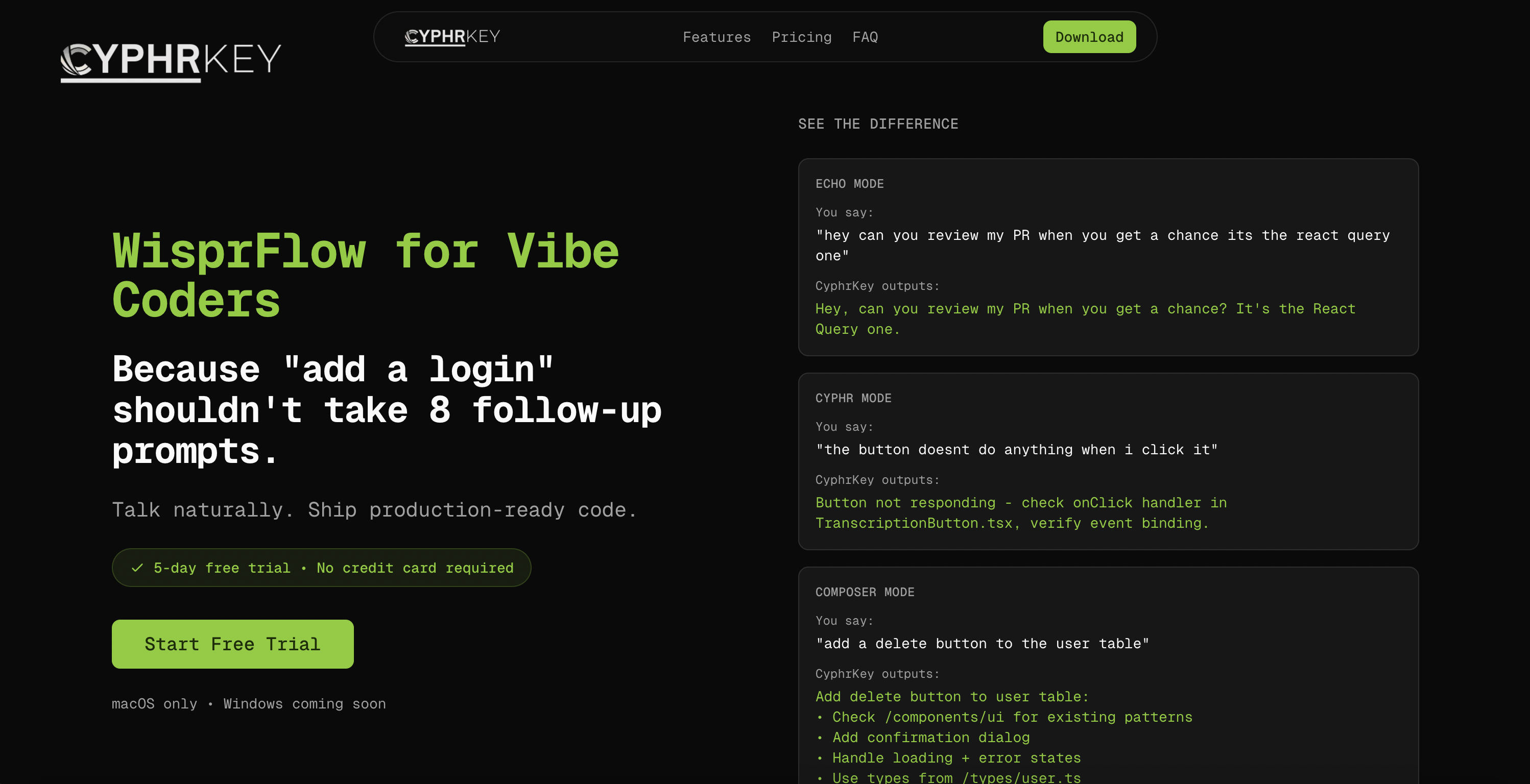Click the Start Free Trial button
The width and height of the screenshot is (1530, 784).
coord(232,644)
